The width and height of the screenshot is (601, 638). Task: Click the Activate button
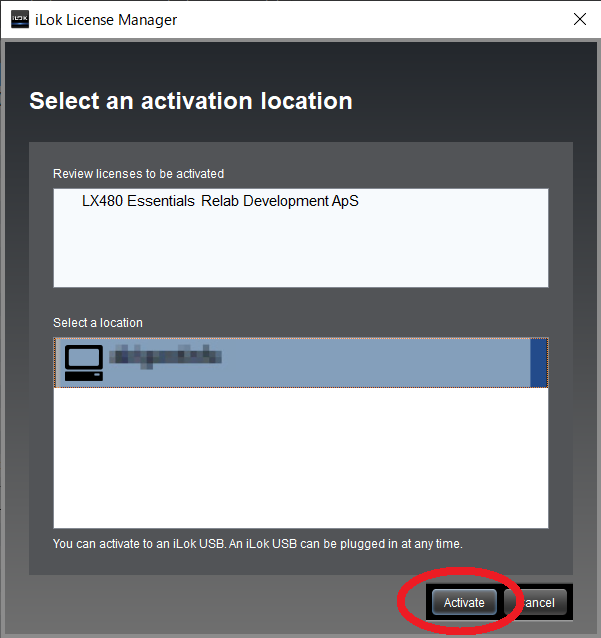pyautogui.click(x=464, y=602)
